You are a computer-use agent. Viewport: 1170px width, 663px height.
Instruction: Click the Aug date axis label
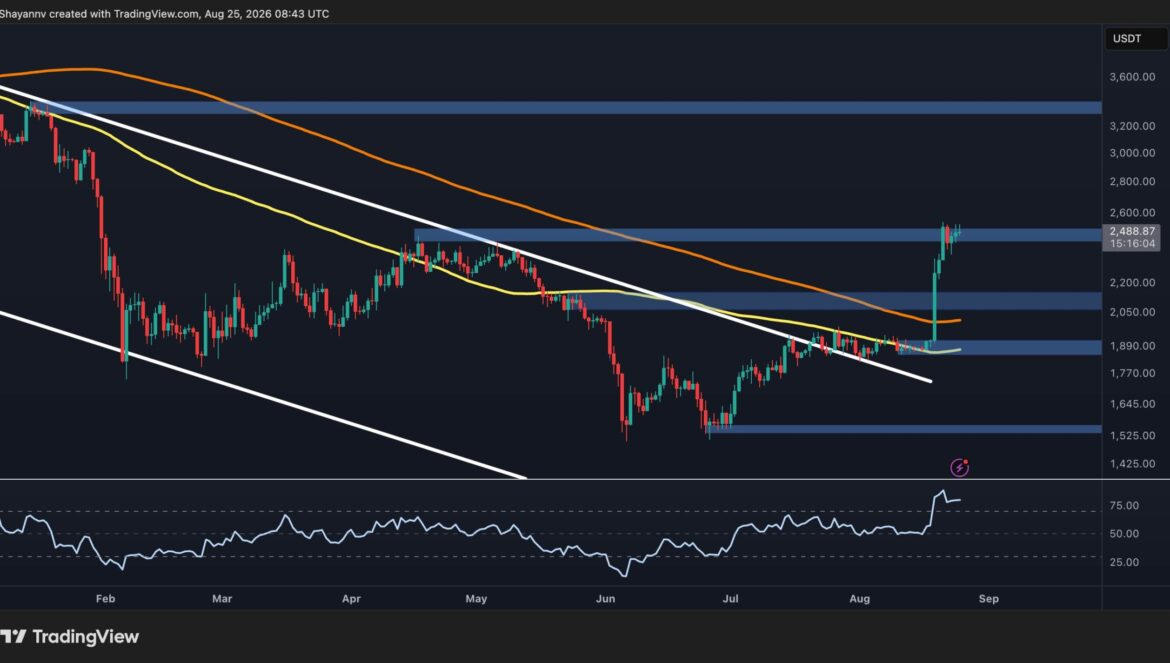[860, 599]
